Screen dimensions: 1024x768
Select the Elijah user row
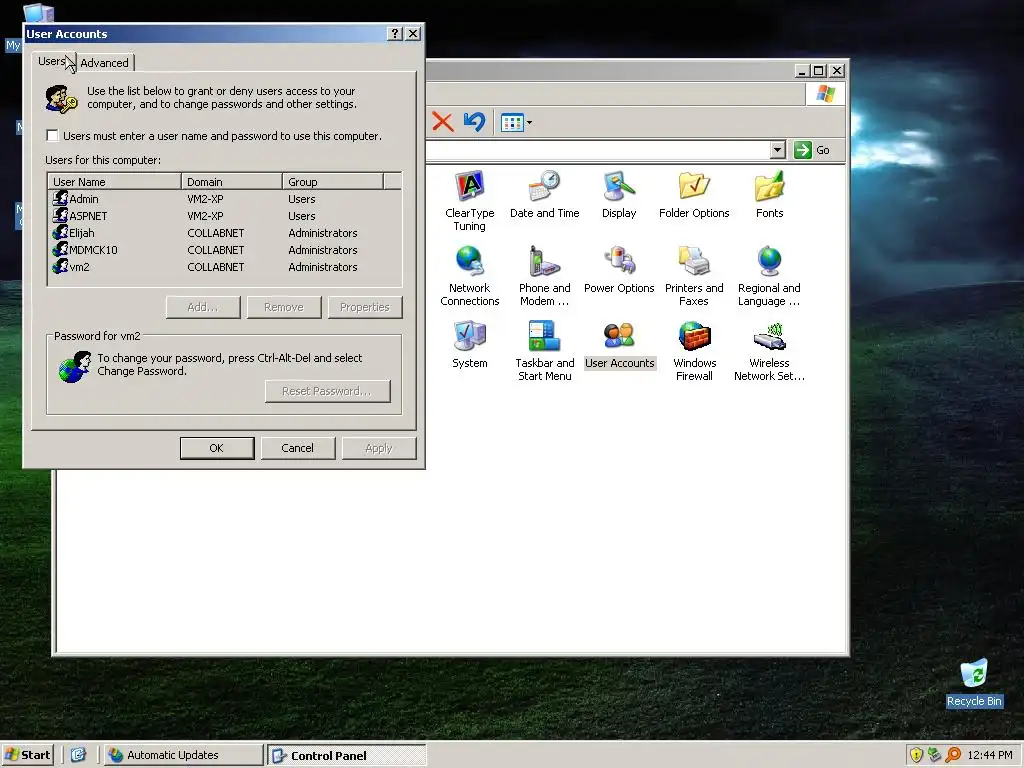tap(225, 232)
